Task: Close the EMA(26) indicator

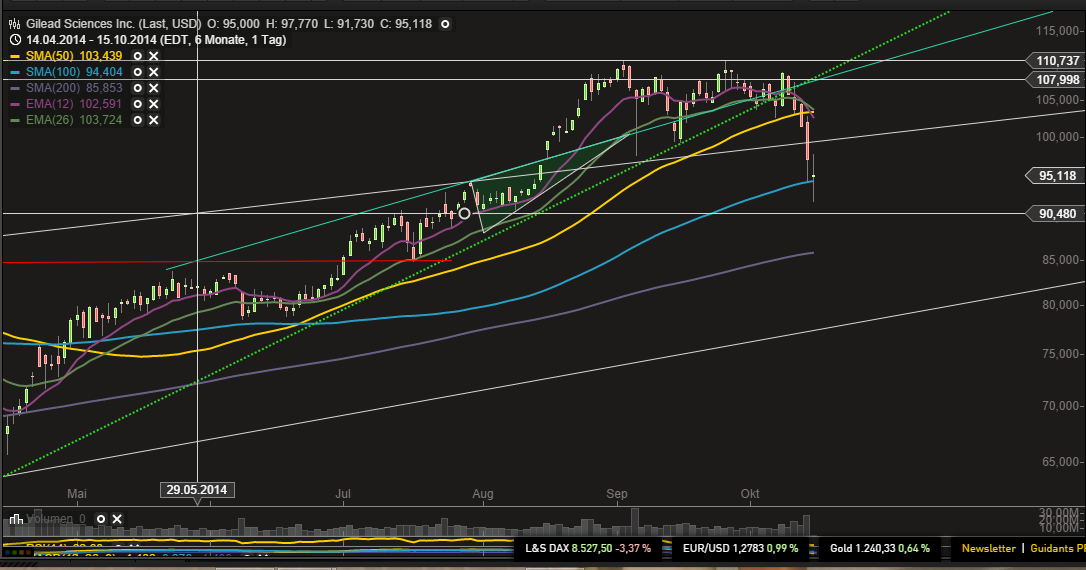Action: point(154,121)
